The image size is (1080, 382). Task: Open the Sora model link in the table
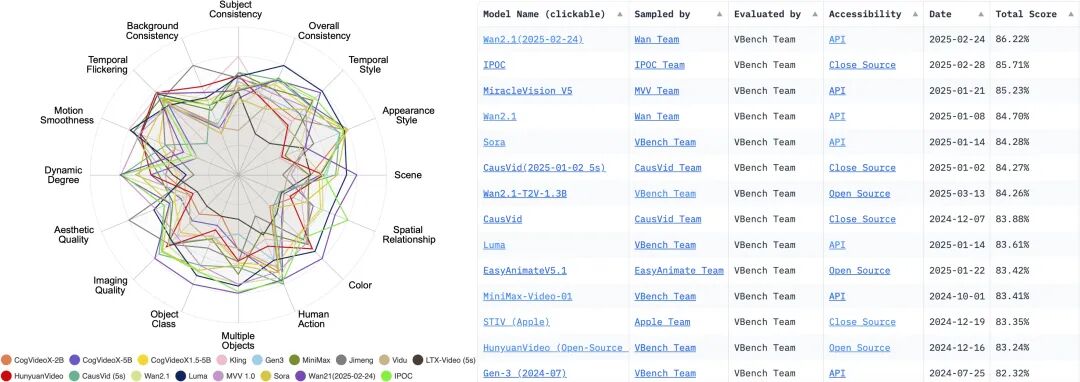click(x=494, y=142)
